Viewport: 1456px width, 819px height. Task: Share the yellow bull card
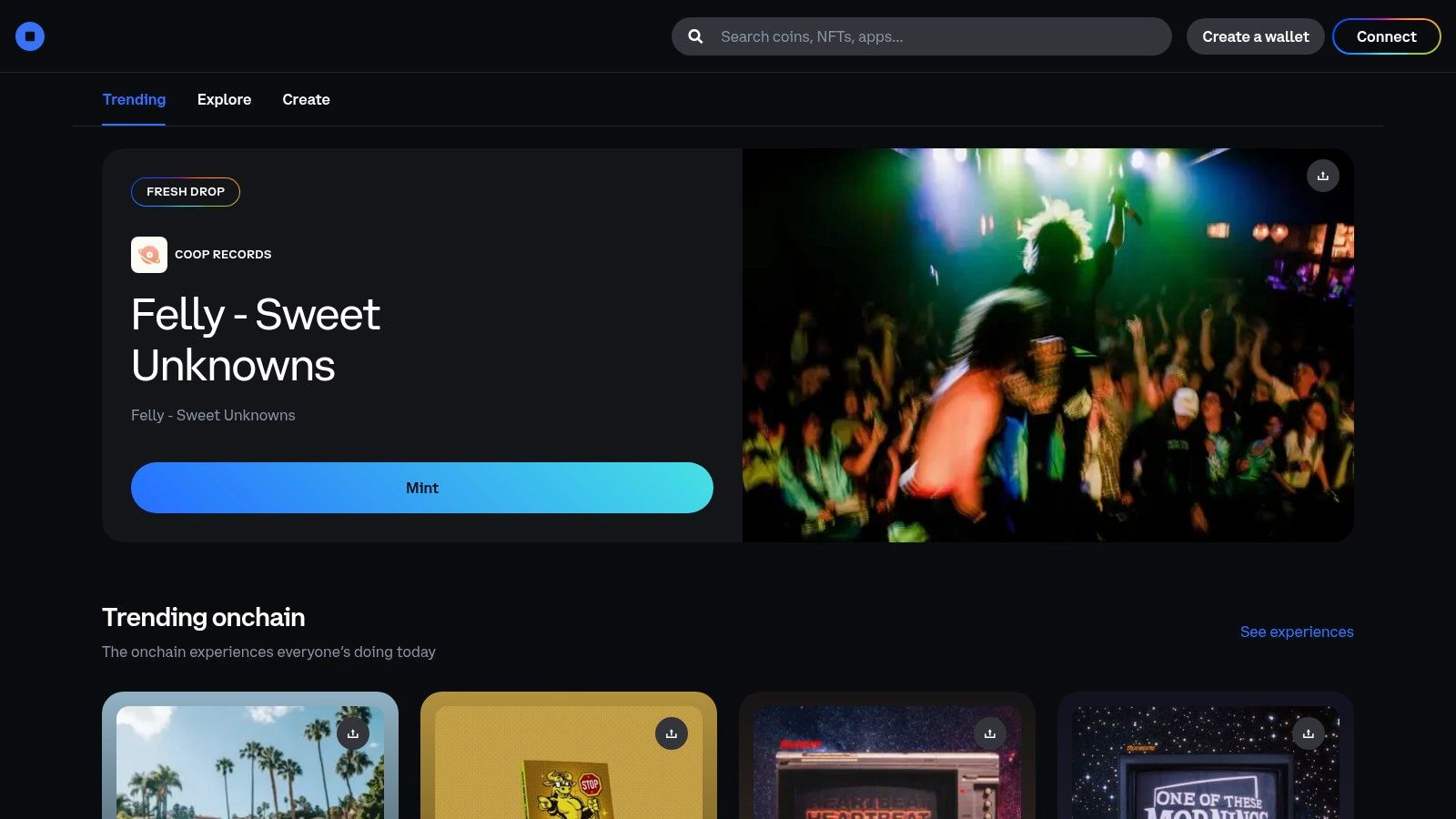(x=672, y=733)
